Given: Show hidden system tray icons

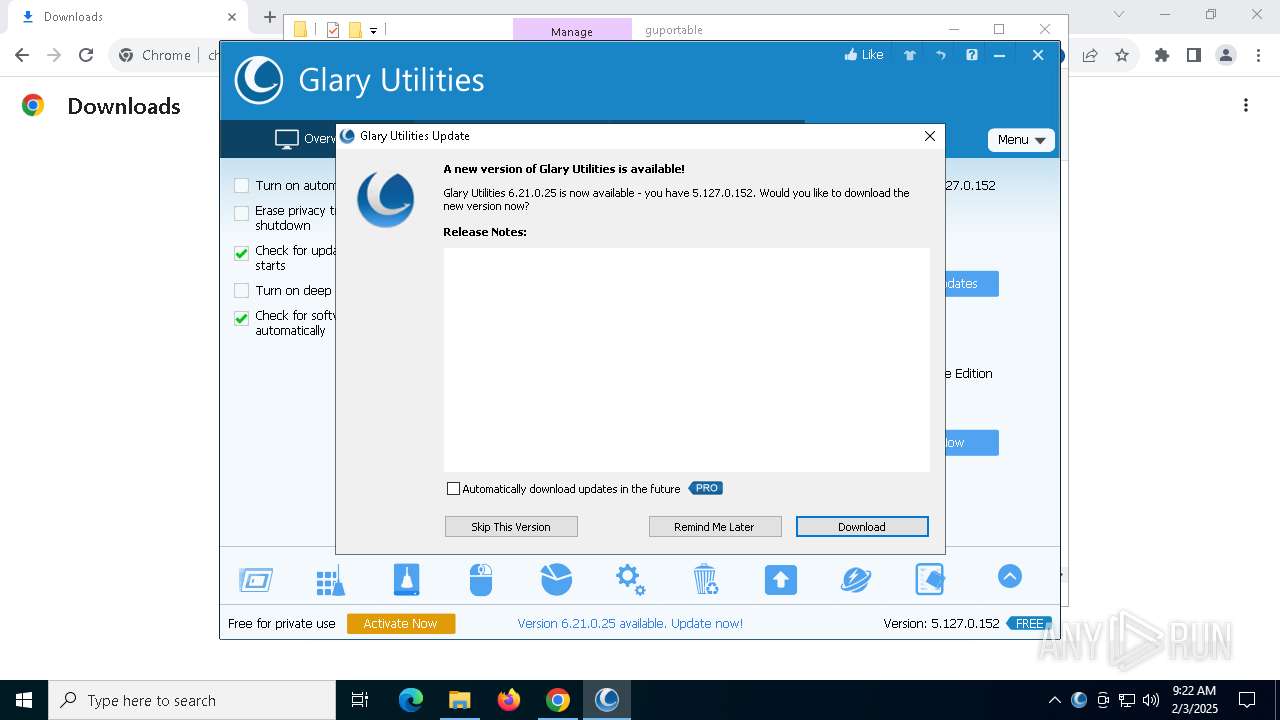Looking at the screenshot, I should [1054, 700].
